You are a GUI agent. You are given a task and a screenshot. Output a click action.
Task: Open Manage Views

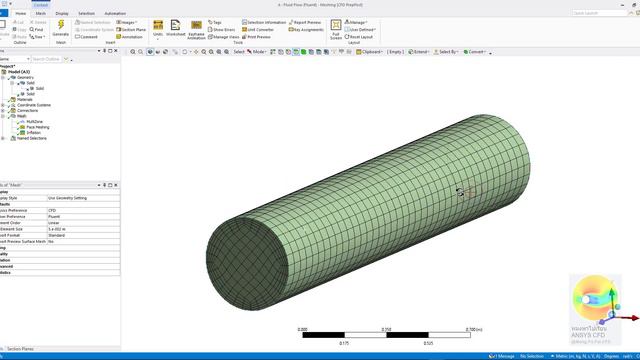(224, 37)
